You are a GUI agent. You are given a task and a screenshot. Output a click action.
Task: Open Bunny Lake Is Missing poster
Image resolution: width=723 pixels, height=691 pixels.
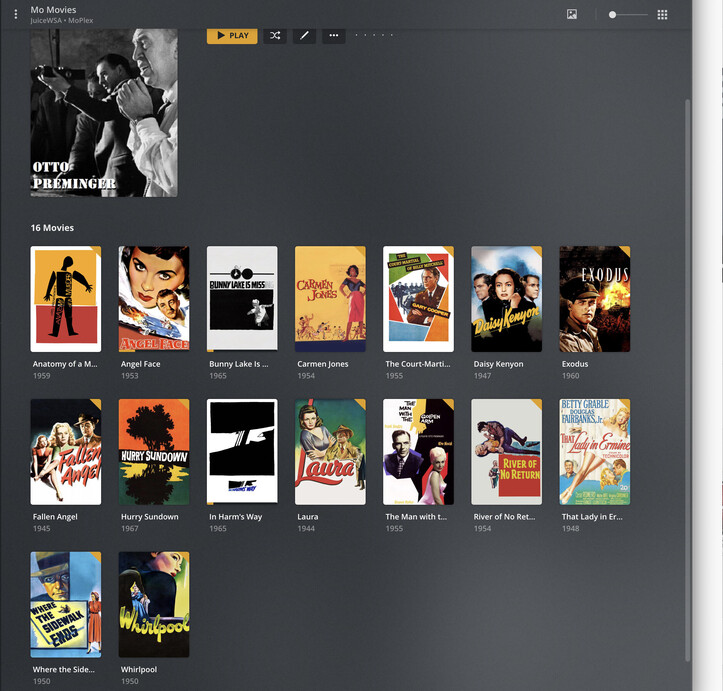coord(242,299)
